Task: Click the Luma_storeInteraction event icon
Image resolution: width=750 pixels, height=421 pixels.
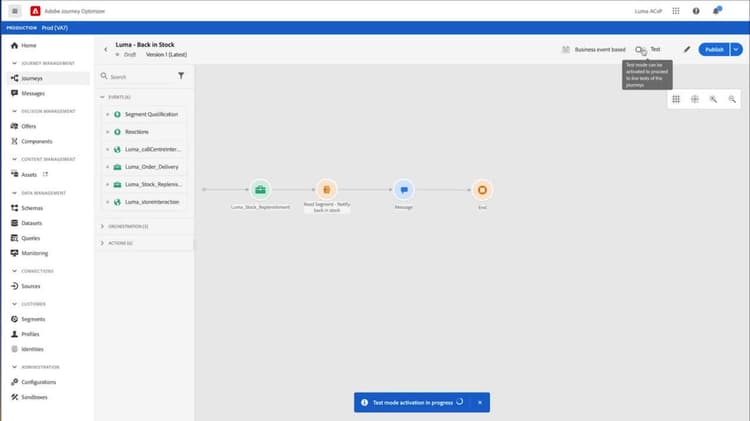Action: coord(117,202)
